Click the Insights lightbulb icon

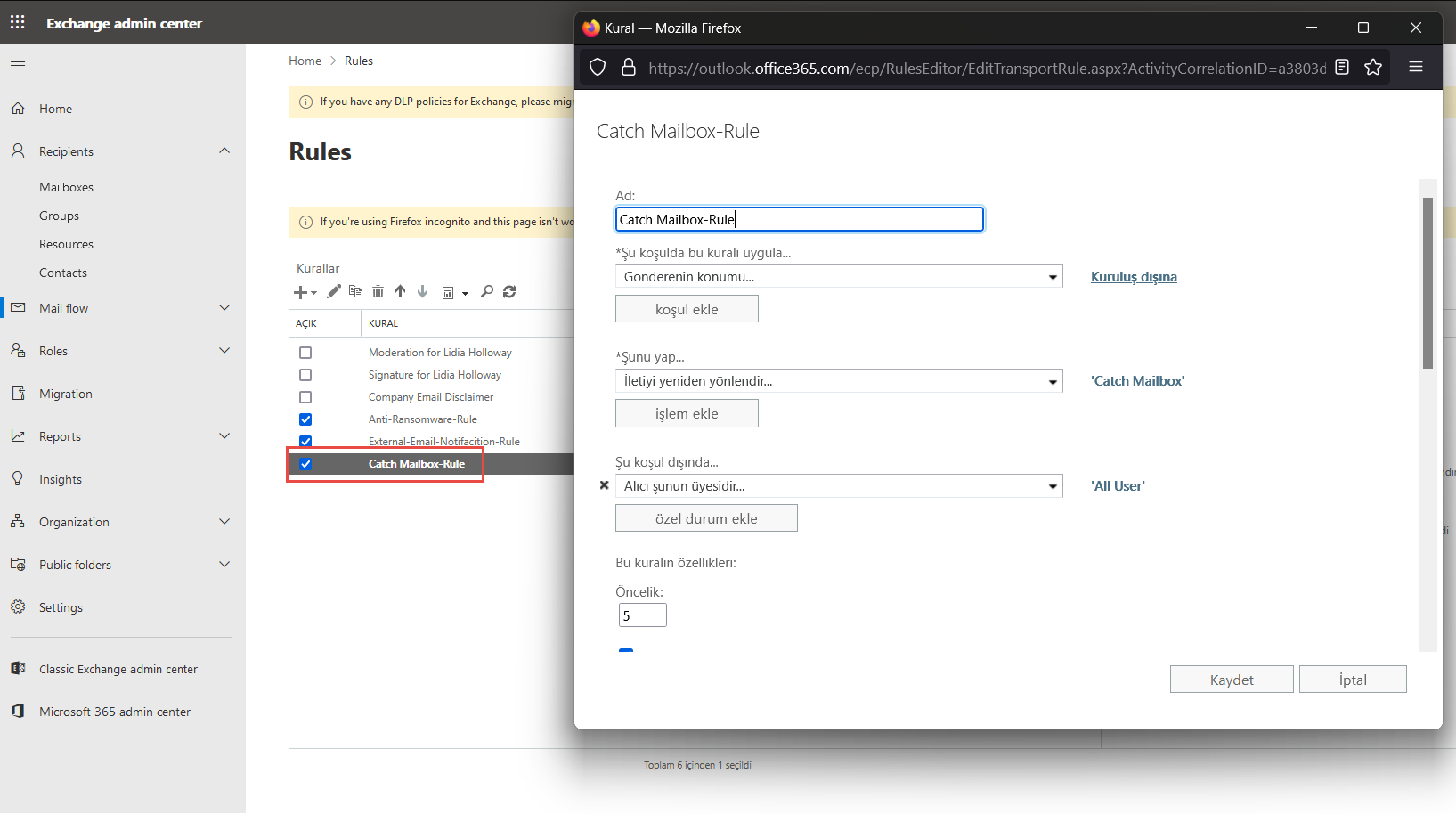tap(18, 479)
